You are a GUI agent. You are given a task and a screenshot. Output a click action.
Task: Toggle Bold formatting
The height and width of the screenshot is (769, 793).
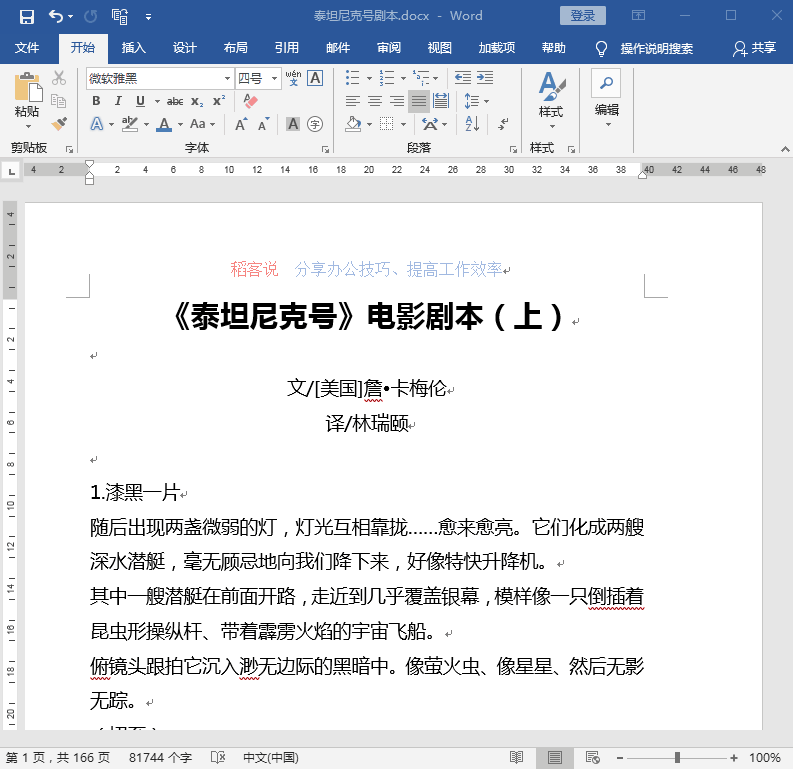(x=96, y=101)
